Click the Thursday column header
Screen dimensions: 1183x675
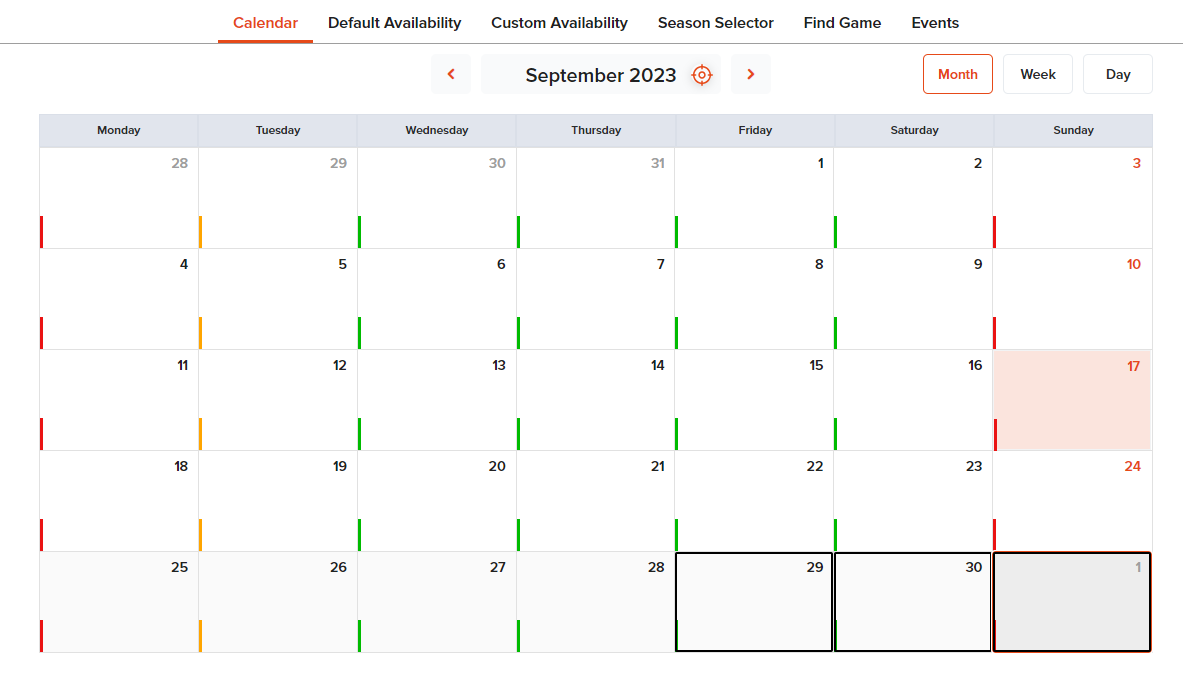pyautogui.click(x=596, y=130)
